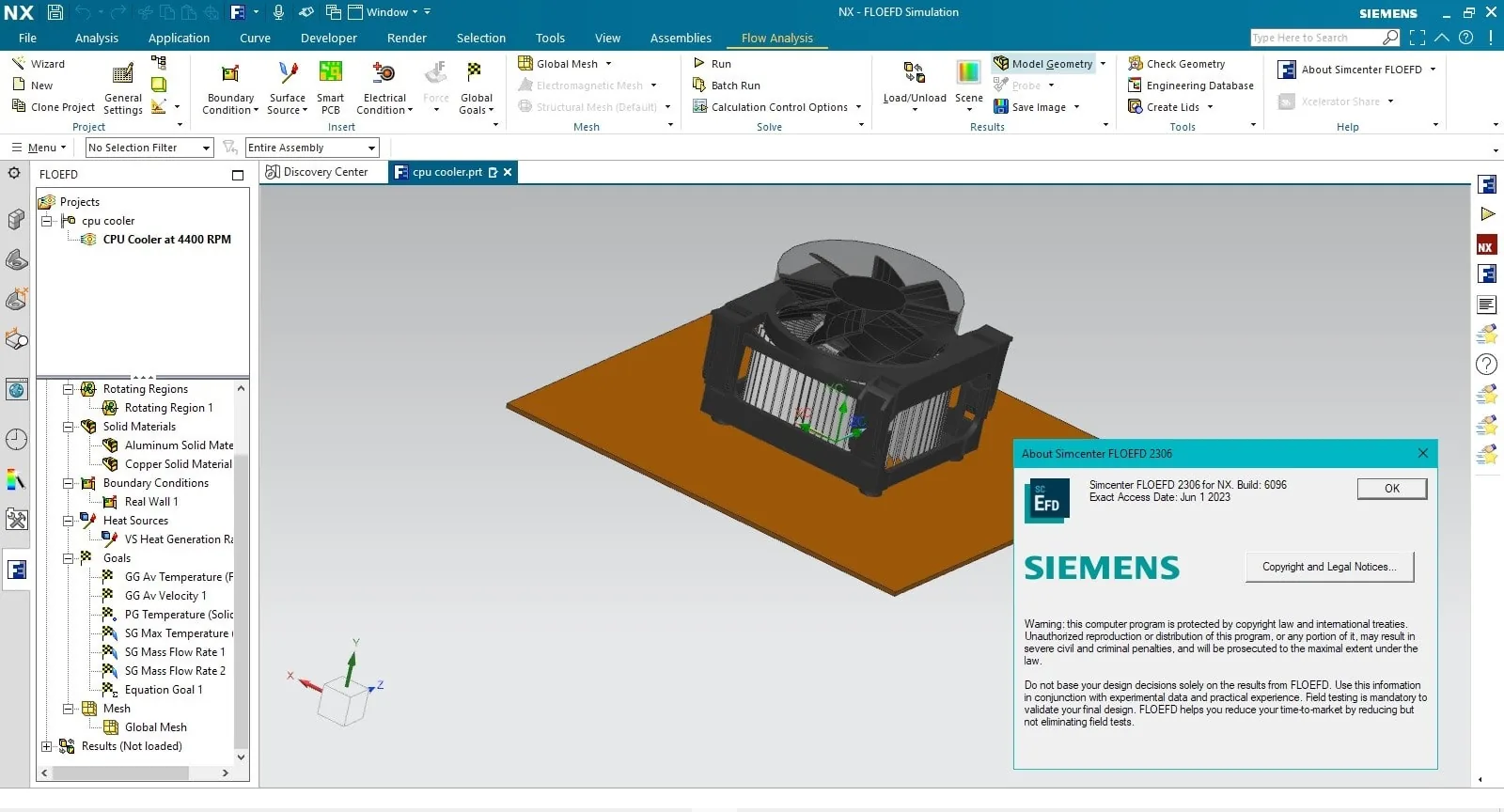Click the Run solver icon
1504x812 pixels.
pyautogui.click(x=699, y=63)
